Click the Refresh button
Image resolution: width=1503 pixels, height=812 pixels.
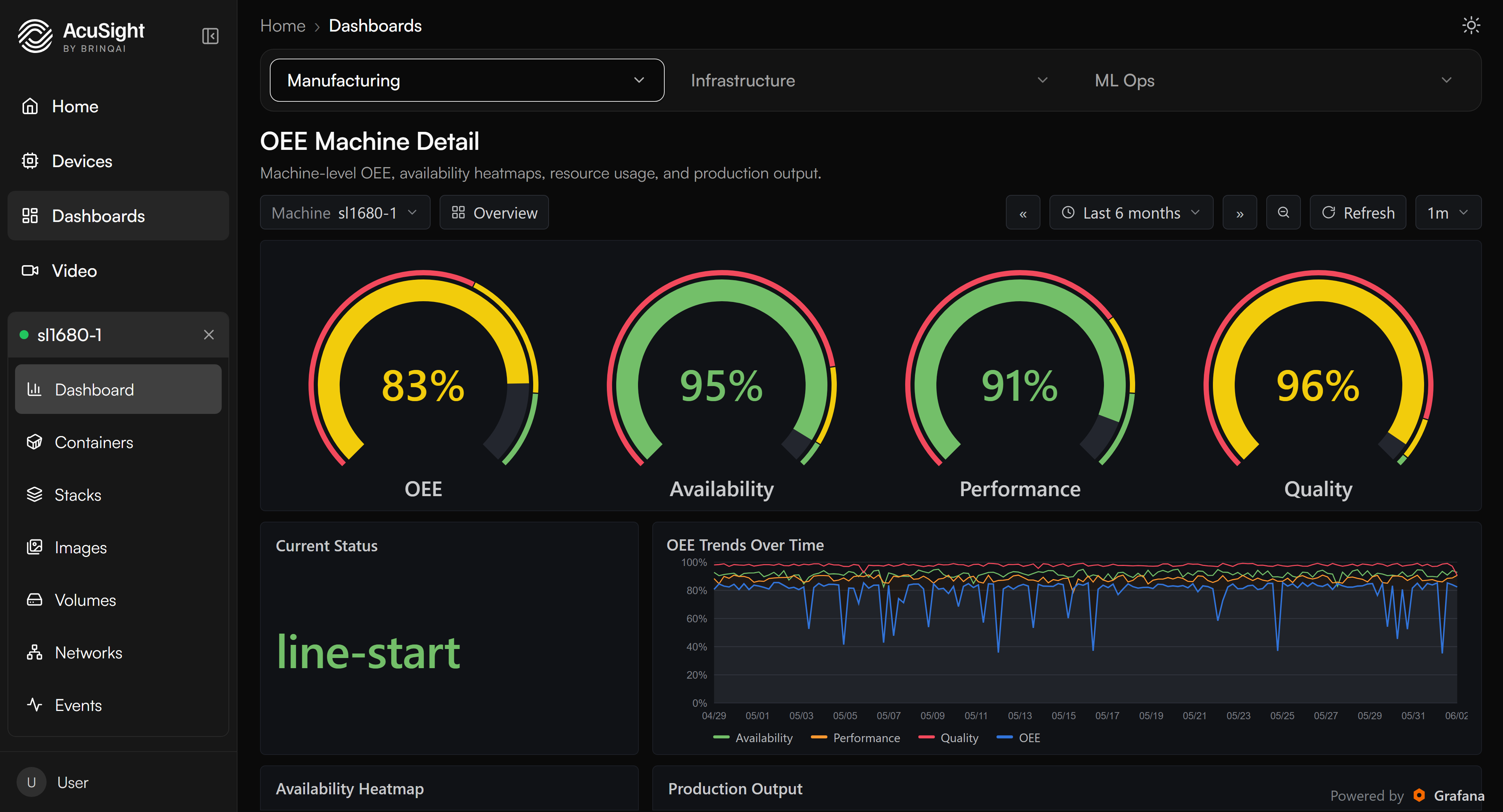(1358, 213)
